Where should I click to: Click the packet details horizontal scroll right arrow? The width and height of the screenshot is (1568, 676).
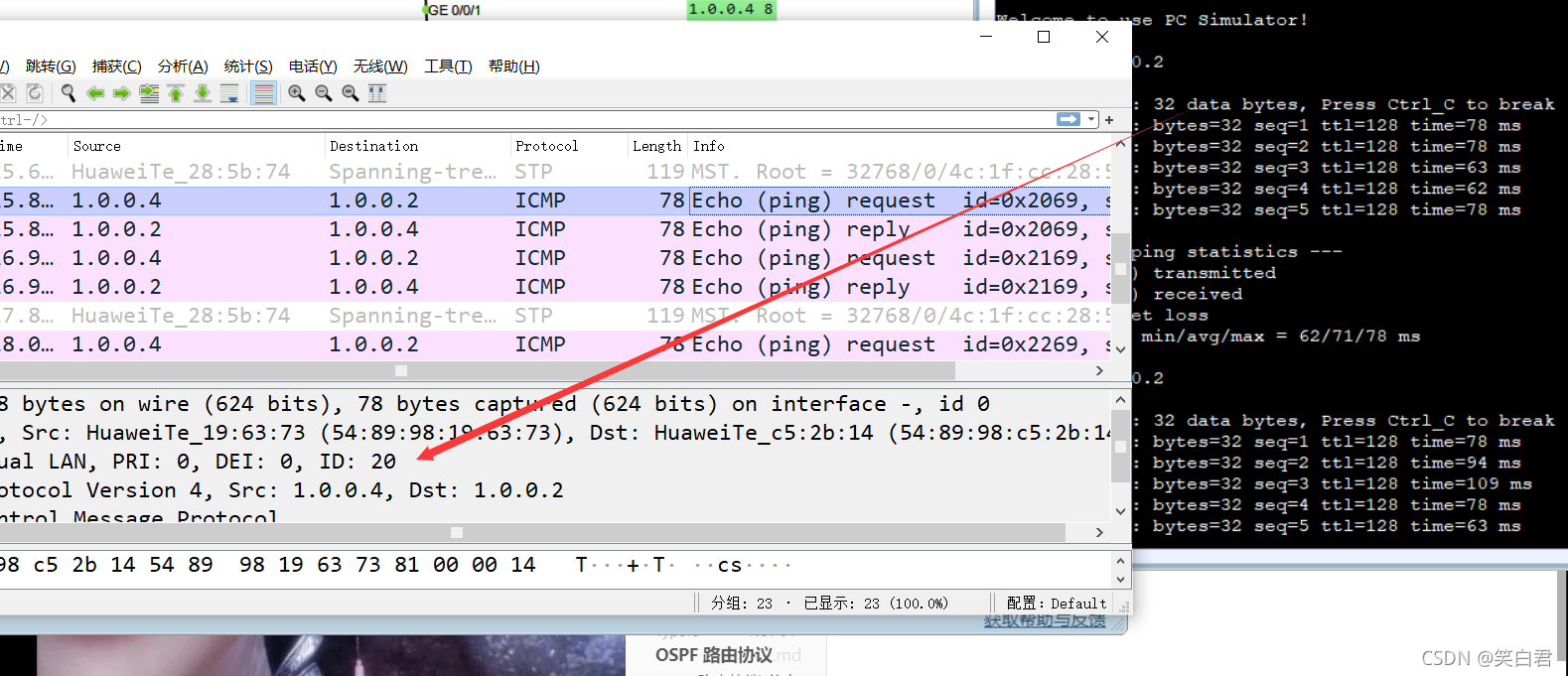pos(1099,533)
